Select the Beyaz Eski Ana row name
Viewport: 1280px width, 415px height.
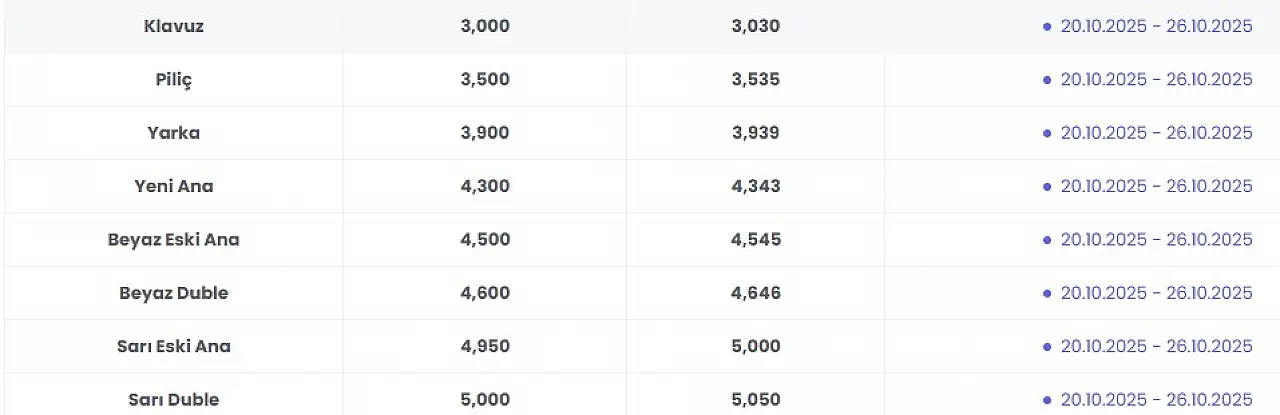click(x=174, y=240)
